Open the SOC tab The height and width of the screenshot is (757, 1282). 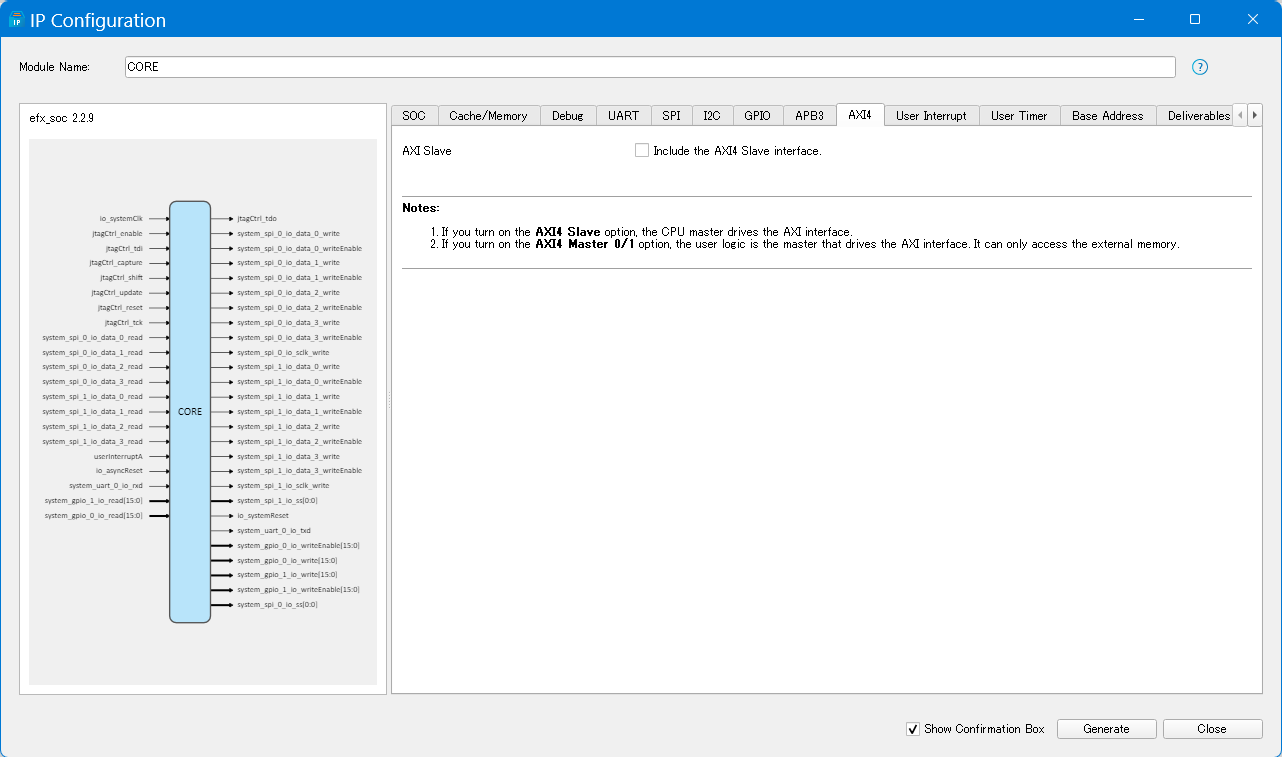pos(414,116)
